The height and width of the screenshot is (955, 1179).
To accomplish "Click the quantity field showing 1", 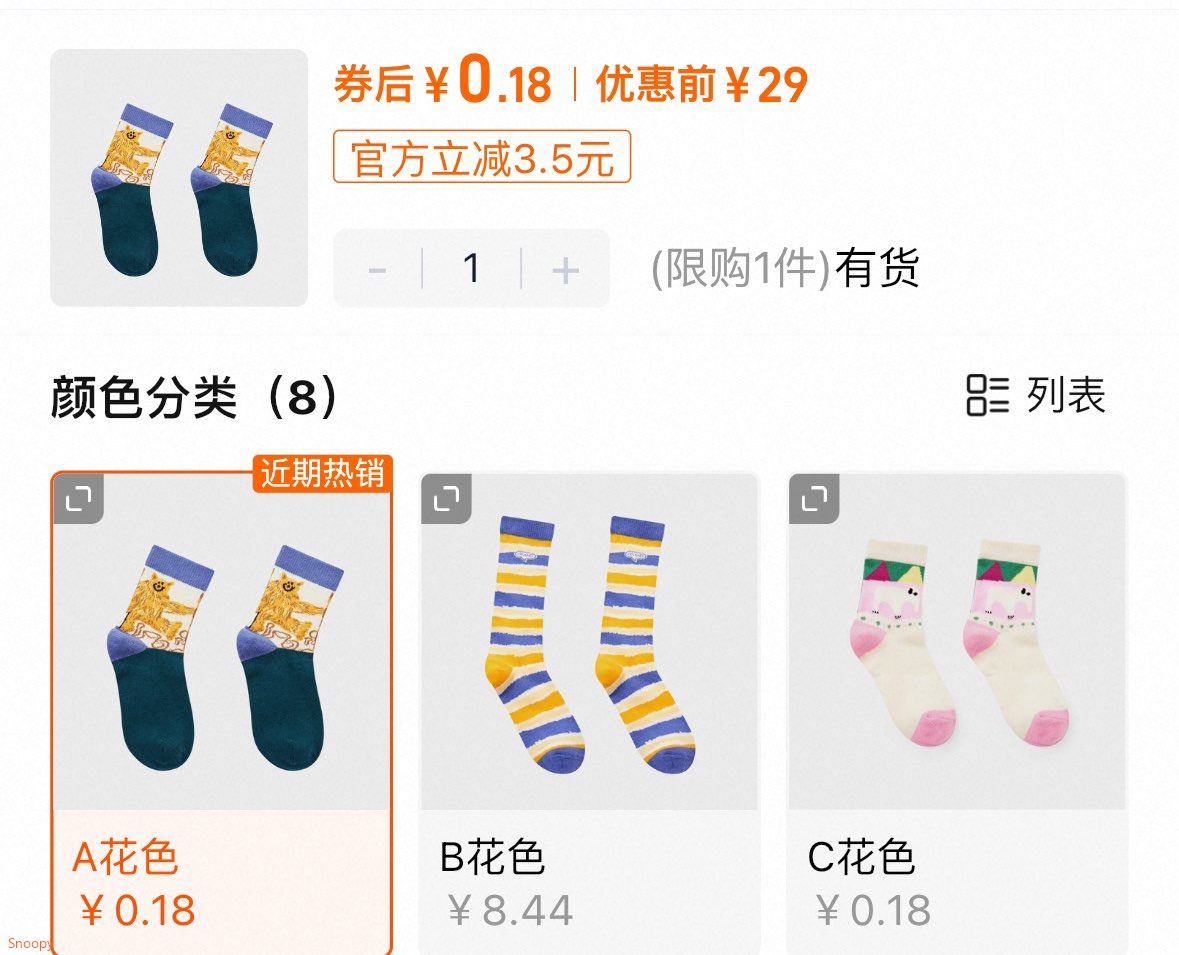I will 471,268.
